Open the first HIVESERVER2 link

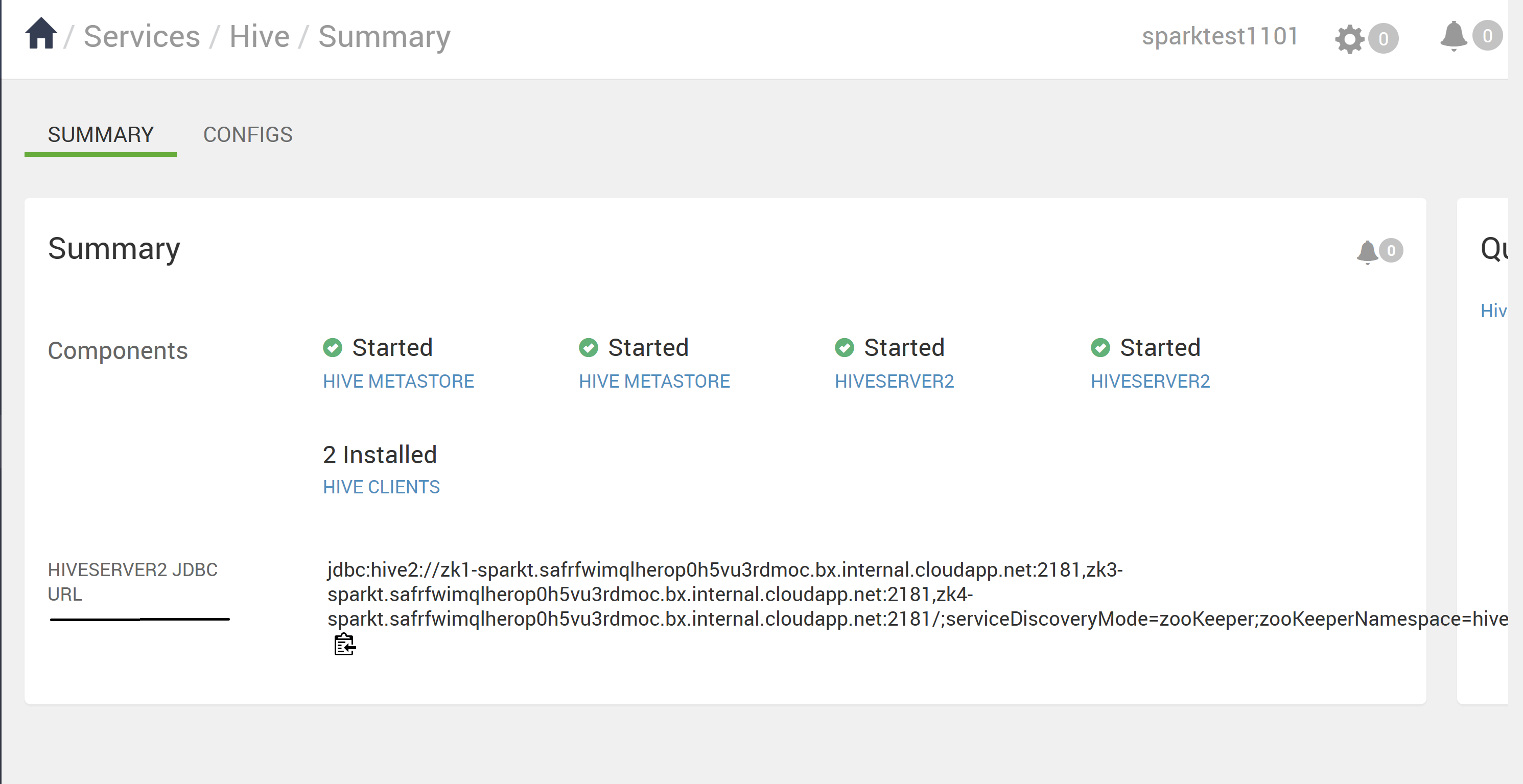[x=895, y=382]
